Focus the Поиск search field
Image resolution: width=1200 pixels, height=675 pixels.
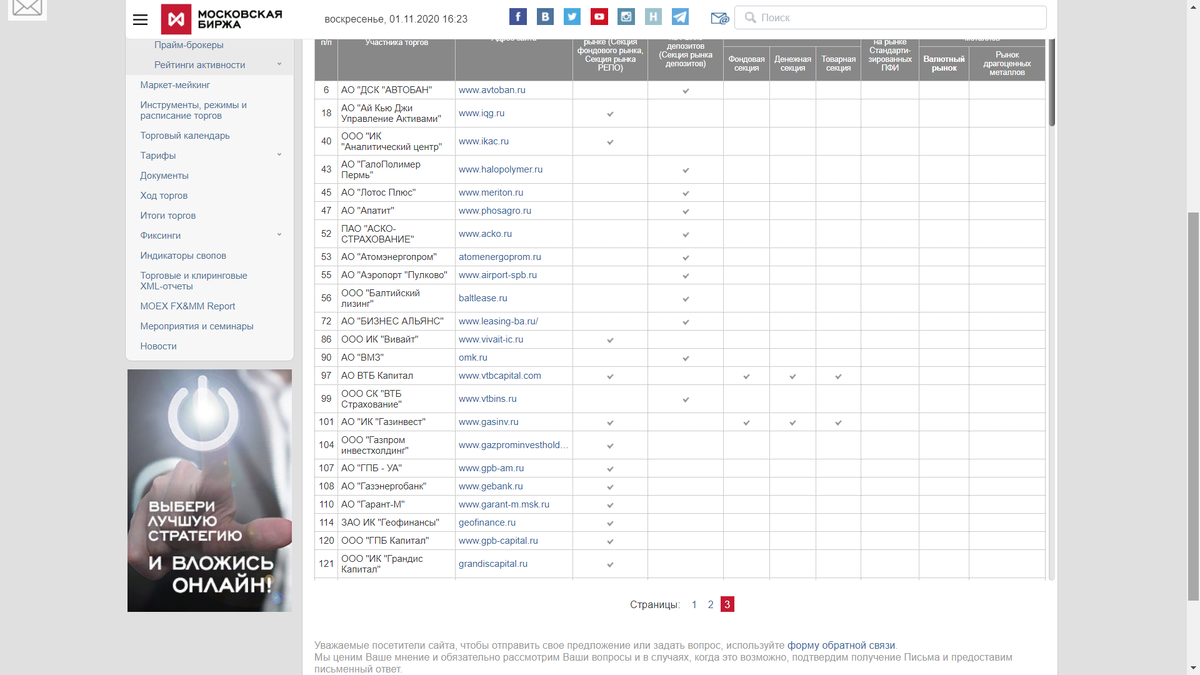point(890,18)
